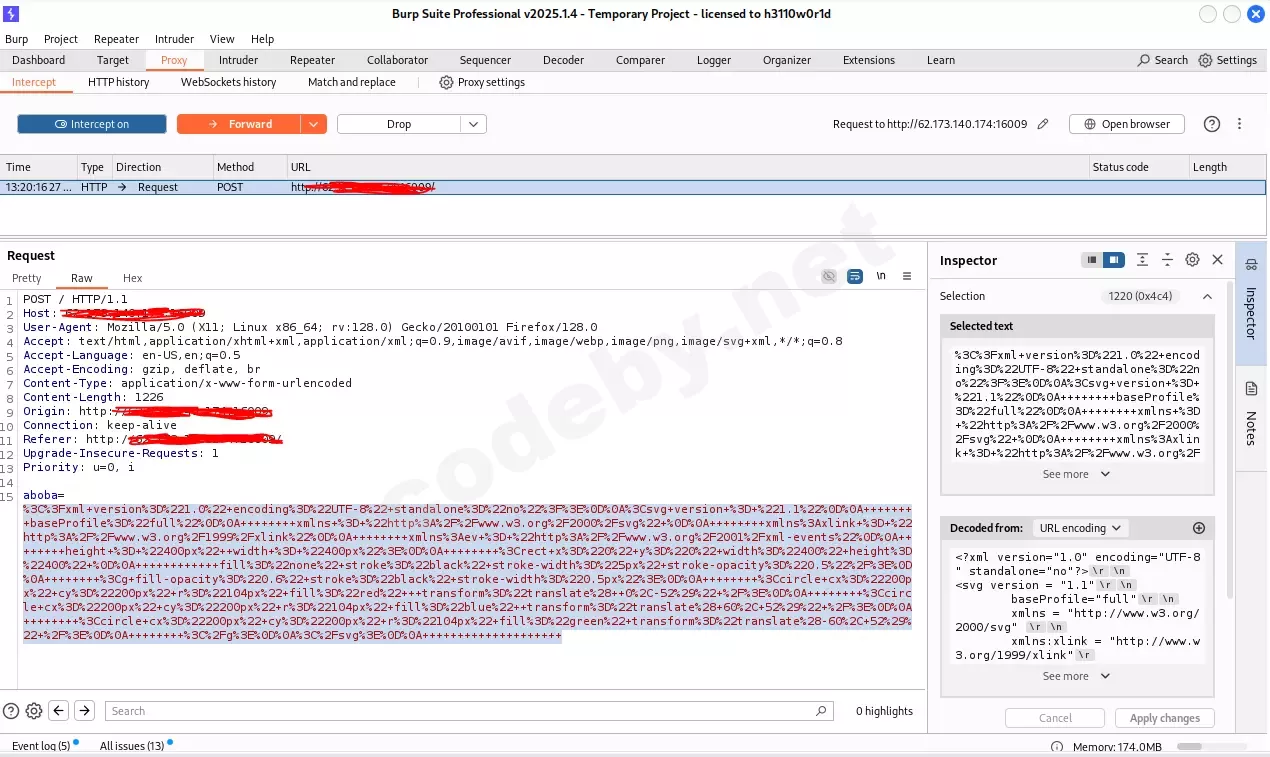
Task: Open Burp's global Search
Action: pos(1161,60)
